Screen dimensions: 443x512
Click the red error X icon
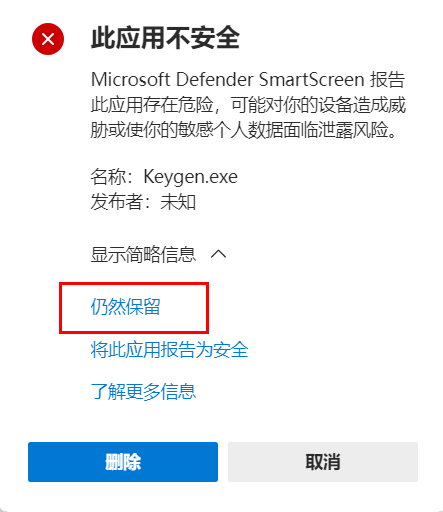click(x=48, y=39)
